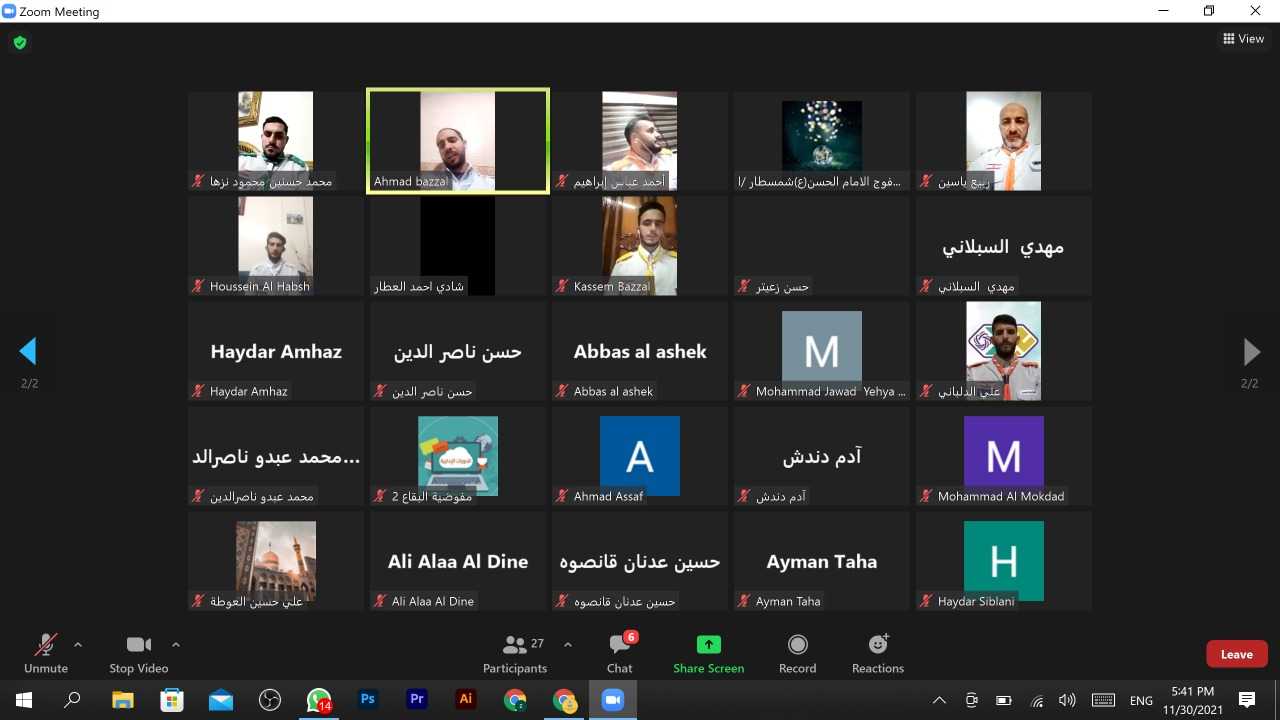This screenshot has width=1280, height=720.
Task: Expand video options arrow beside Stop Video
Action: [176, 644]
